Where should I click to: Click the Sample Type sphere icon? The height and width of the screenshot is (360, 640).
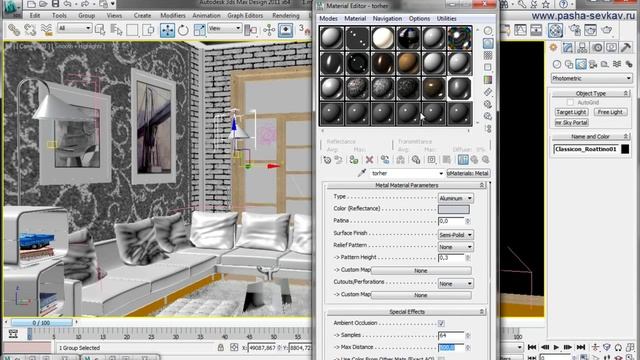(x=488, y=31)
